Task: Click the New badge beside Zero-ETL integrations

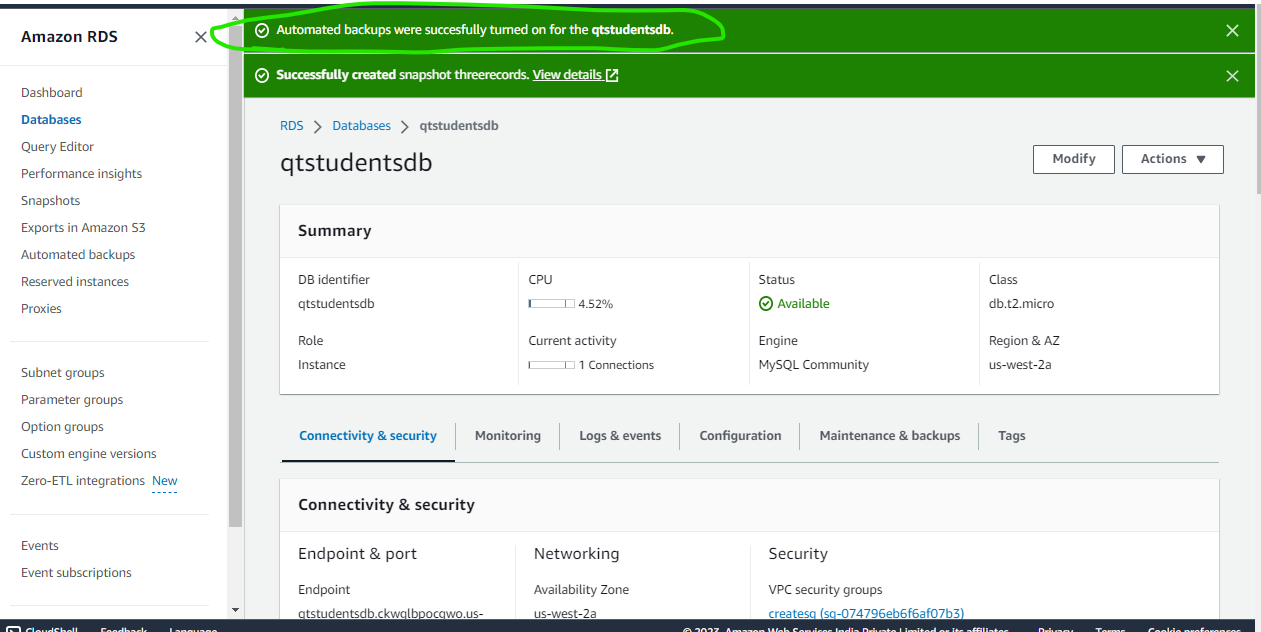Action: click(164, 481)
